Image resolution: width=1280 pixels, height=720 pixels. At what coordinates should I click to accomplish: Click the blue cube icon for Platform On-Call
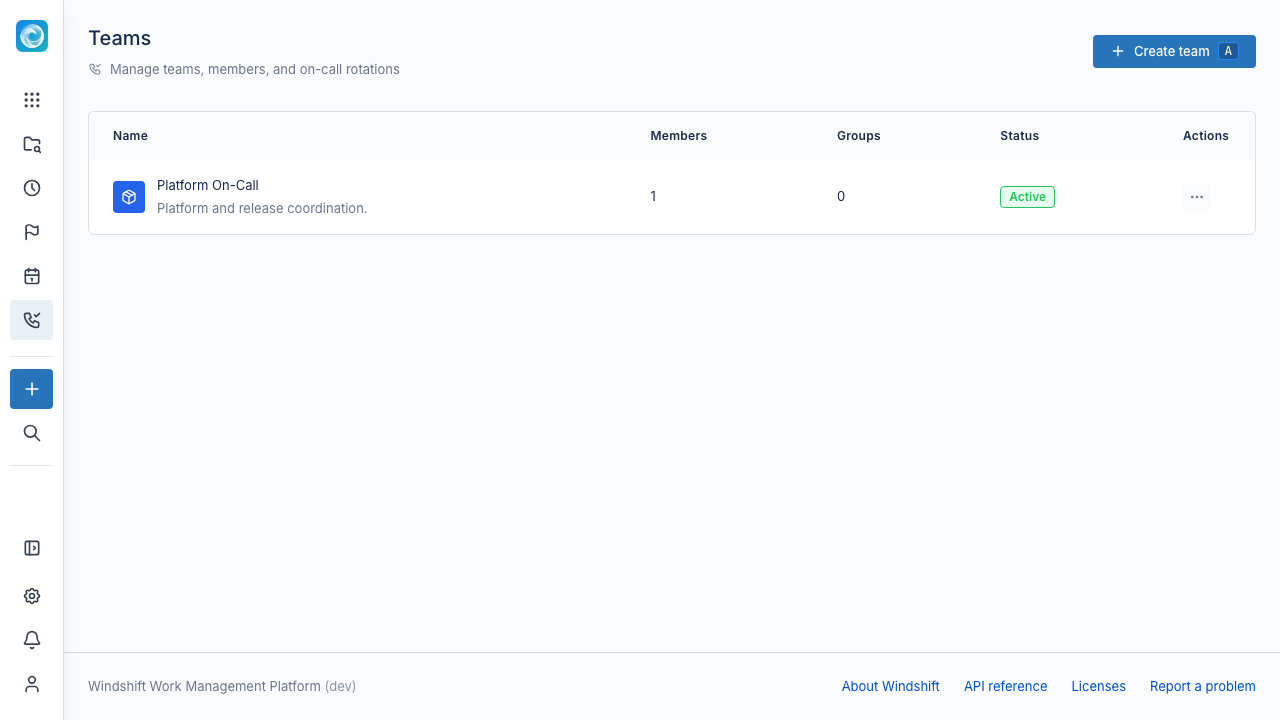pyautogui.click(x=129, y=197)
